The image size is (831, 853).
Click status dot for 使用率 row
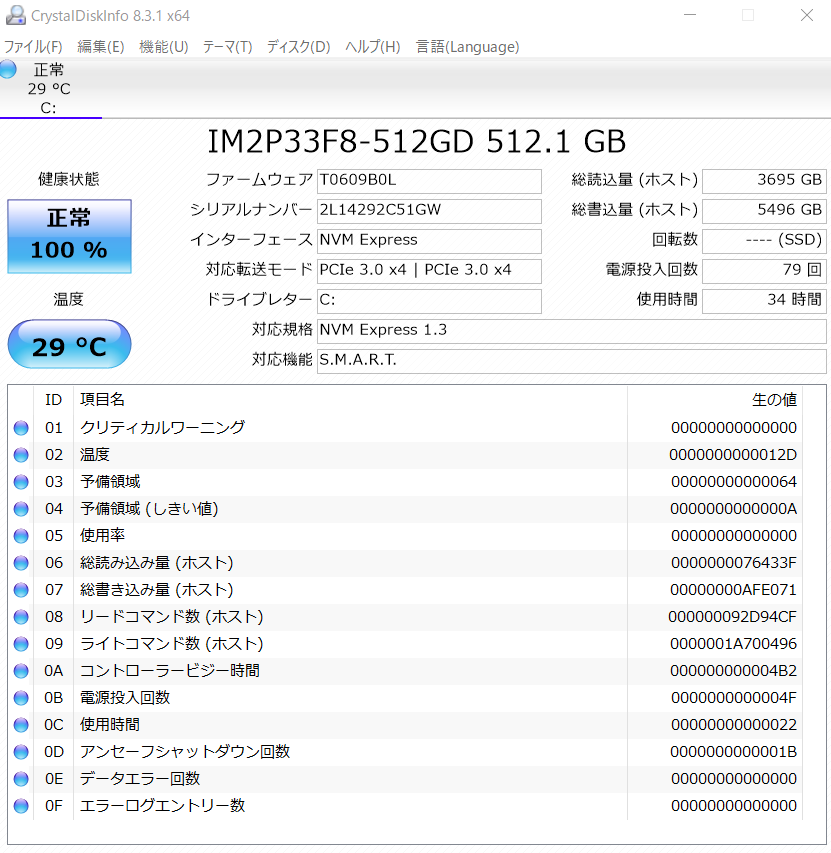pos(21,536)
